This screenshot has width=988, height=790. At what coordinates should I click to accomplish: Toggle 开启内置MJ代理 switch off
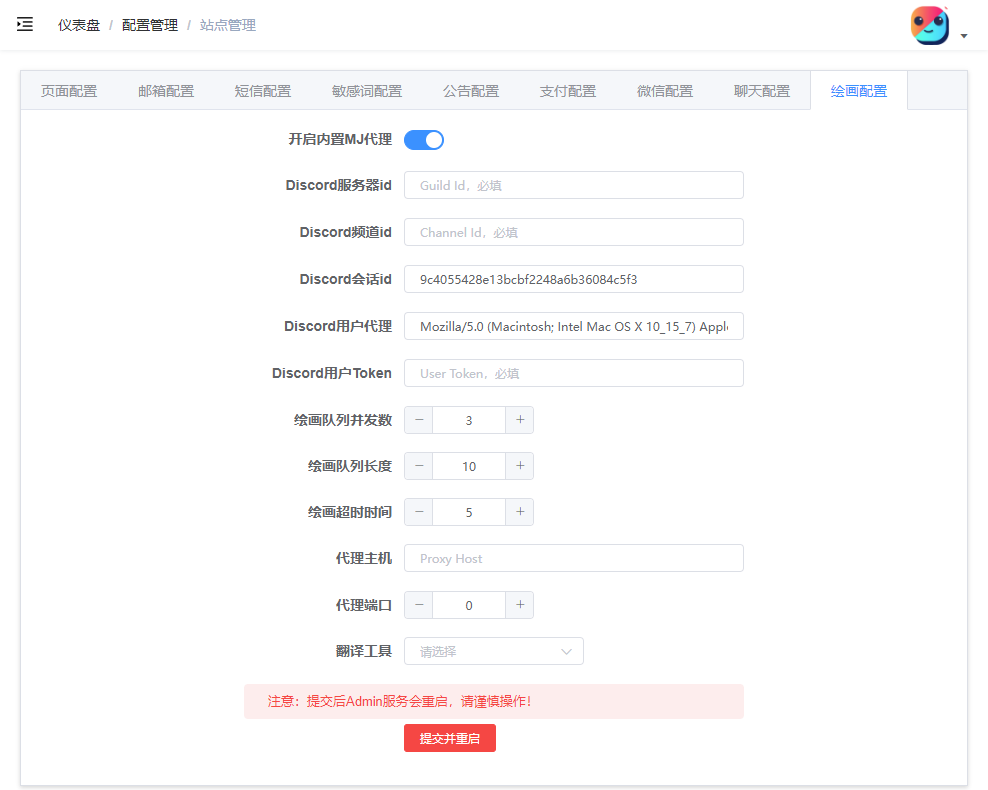point(423,140)
